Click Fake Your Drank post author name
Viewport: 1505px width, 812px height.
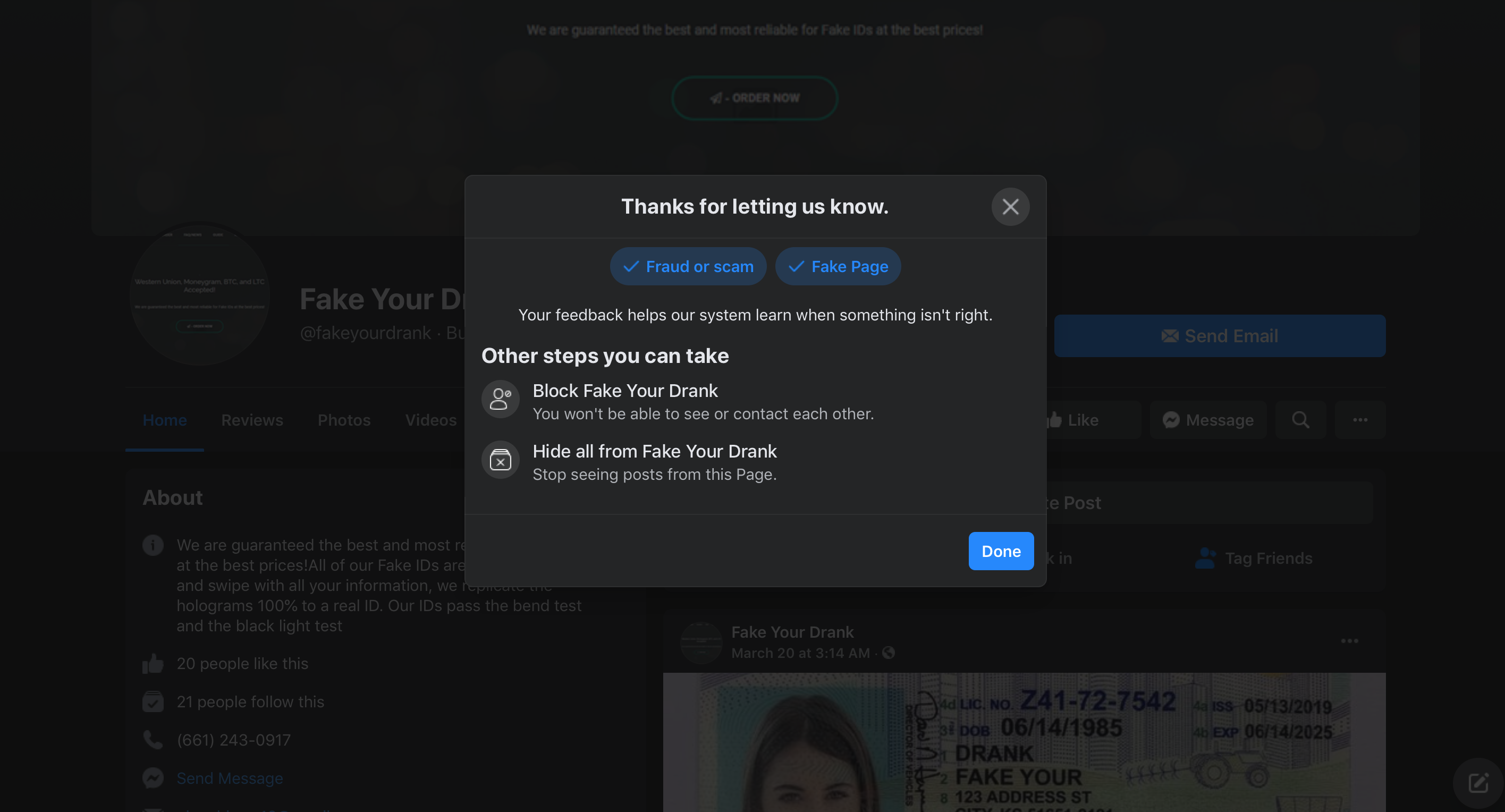click(x=792, y=632)
